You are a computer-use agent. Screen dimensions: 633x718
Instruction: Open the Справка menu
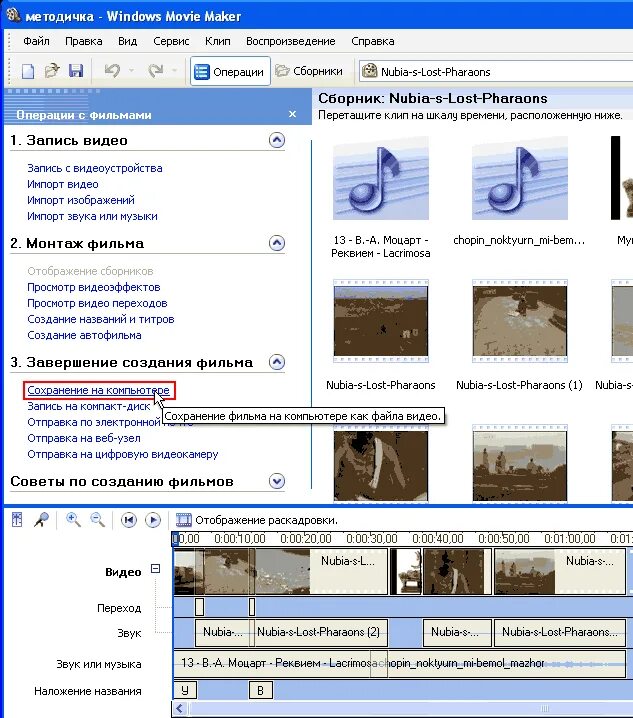tap(373, 41)
